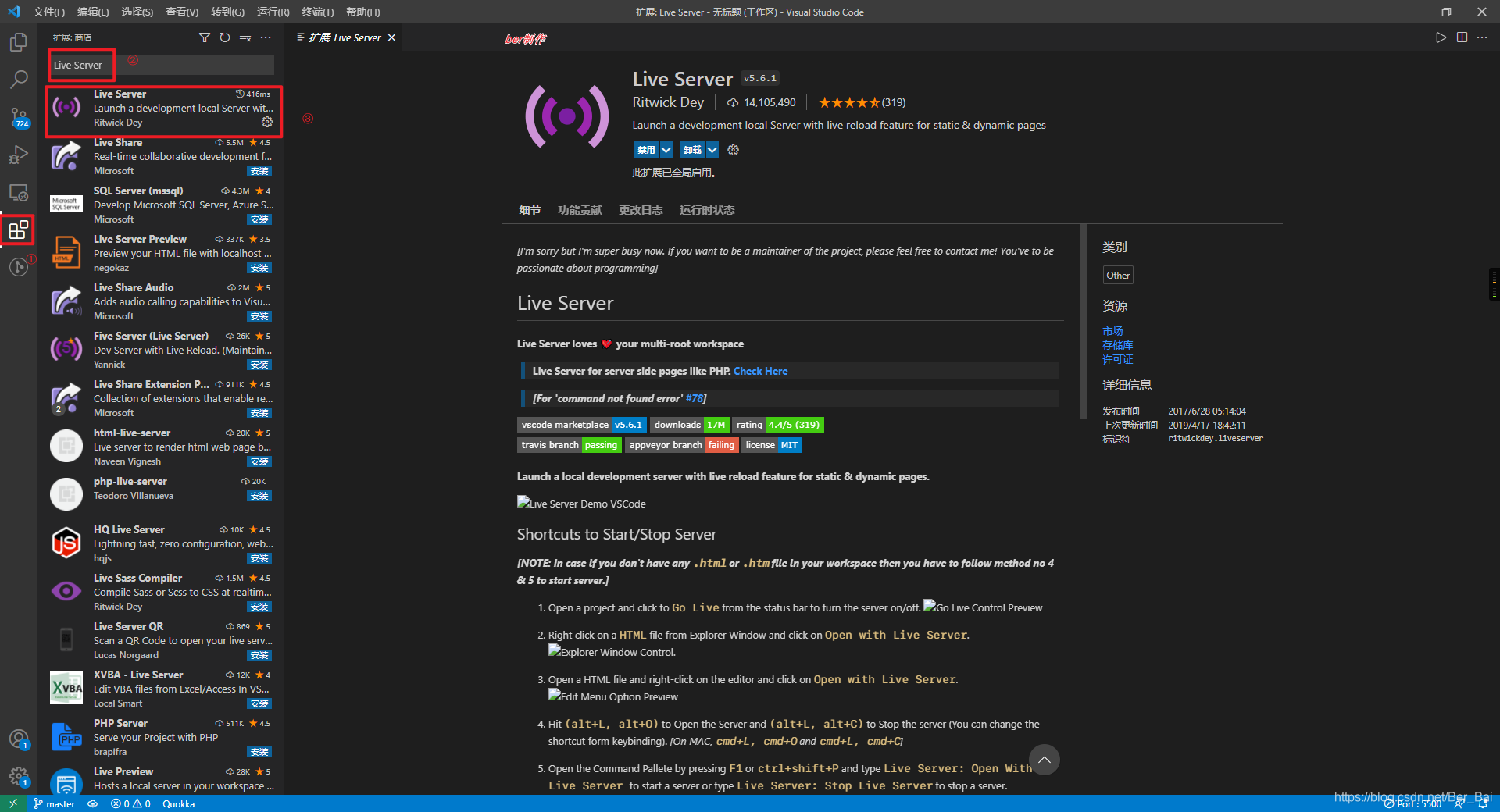This screenshot has width=1500, height=812.
Task: Open the Live Server extension settings gear
Action: pos(266,123)
